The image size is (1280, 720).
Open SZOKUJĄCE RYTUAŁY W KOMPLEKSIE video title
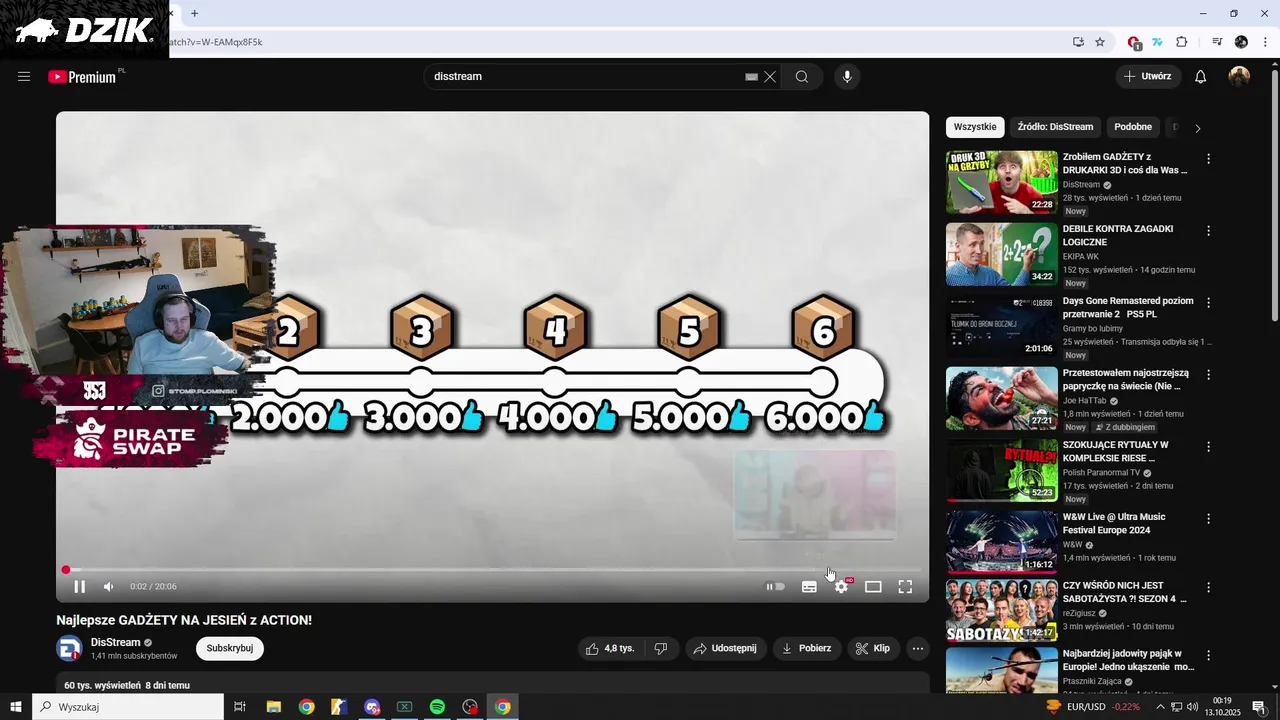(x=1116, y=451)
